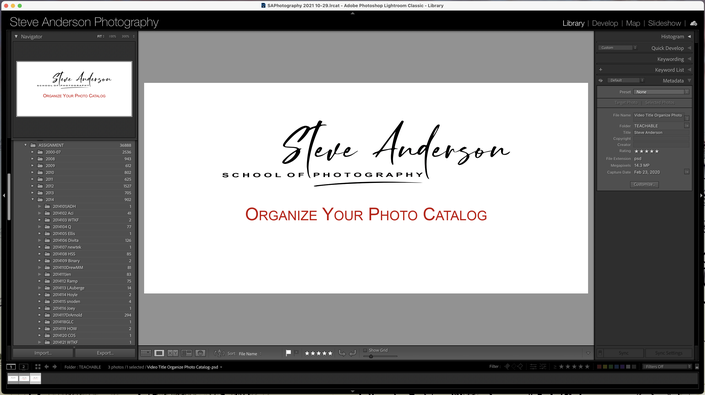705x395 pixels.
Task: Click the Import button
Action: click(43, 353)
